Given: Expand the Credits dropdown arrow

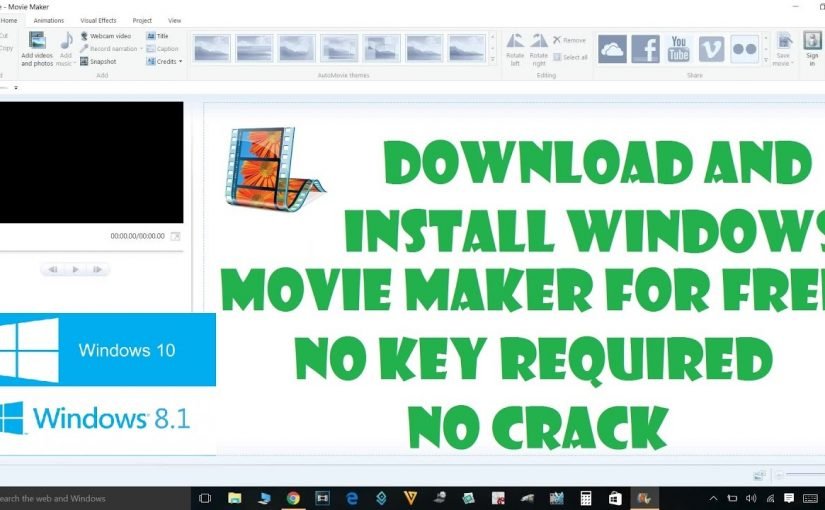Looking at the screenshot, I should [x=180, y=62].
